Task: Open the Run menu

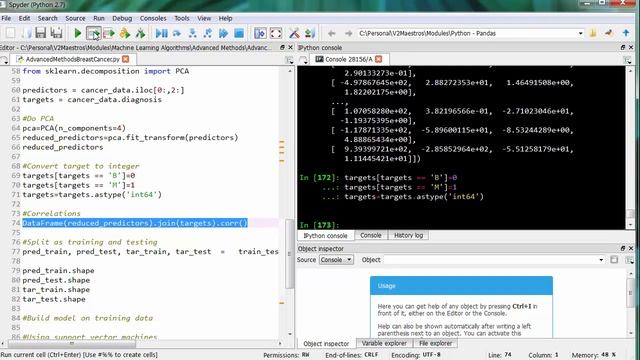Action: pos(99,18)
